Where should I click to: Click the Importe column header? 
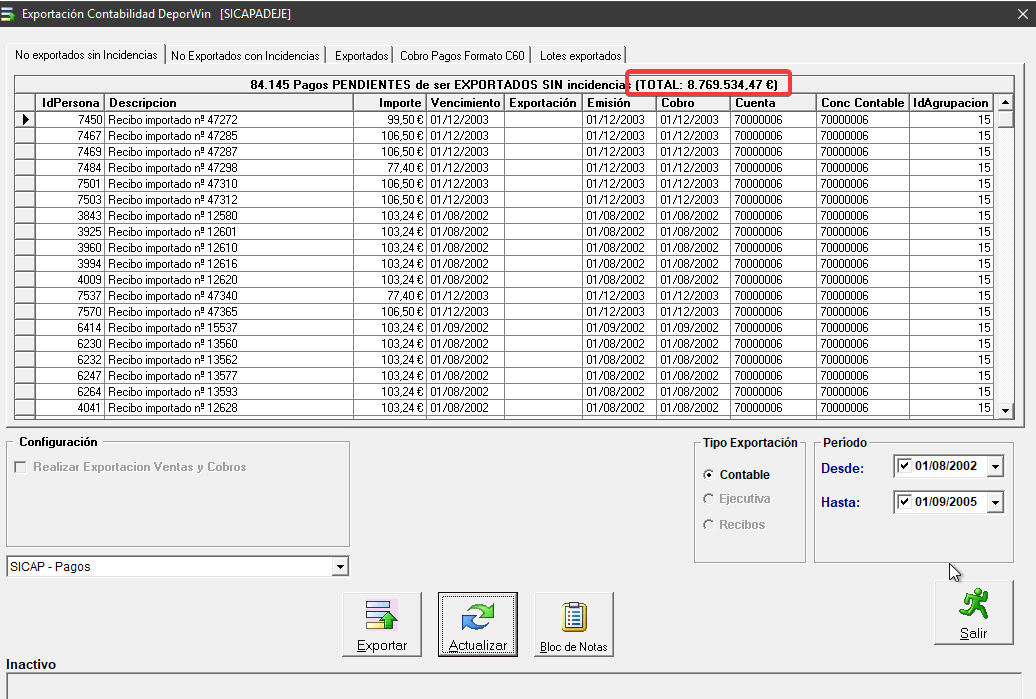(389, 103)
